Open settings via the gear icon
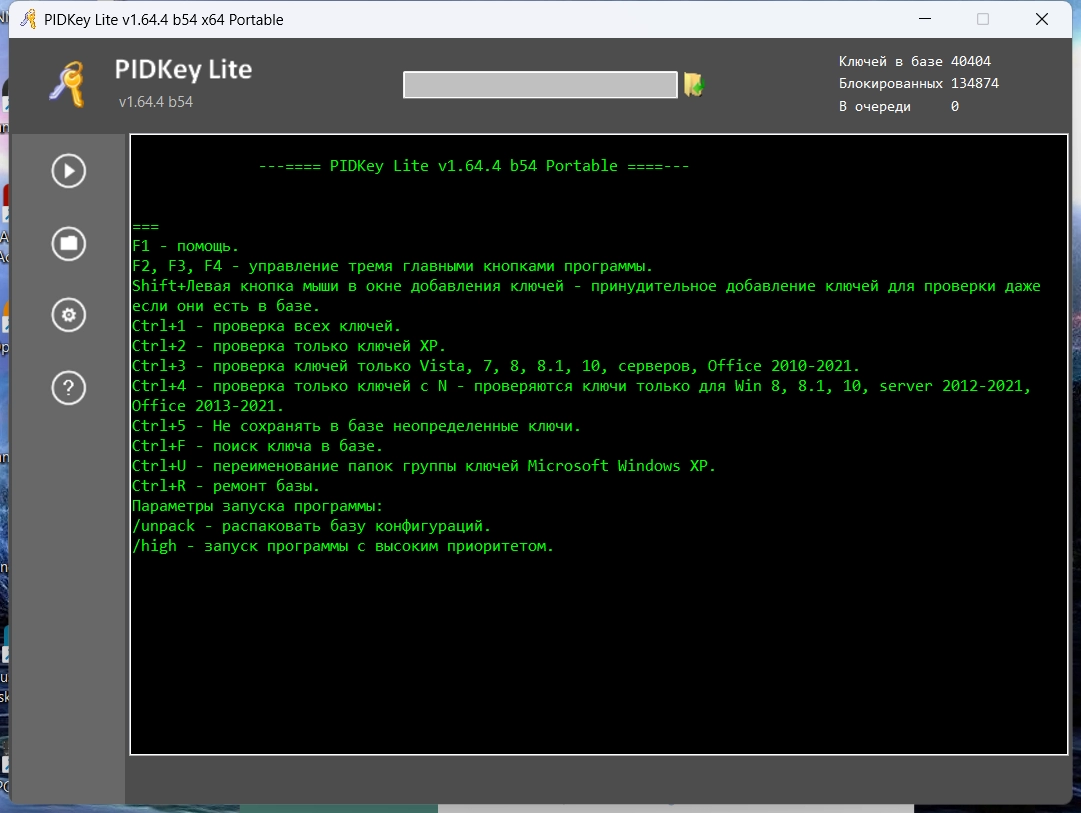Screen dimensions: 1081x813 [68, 315]
